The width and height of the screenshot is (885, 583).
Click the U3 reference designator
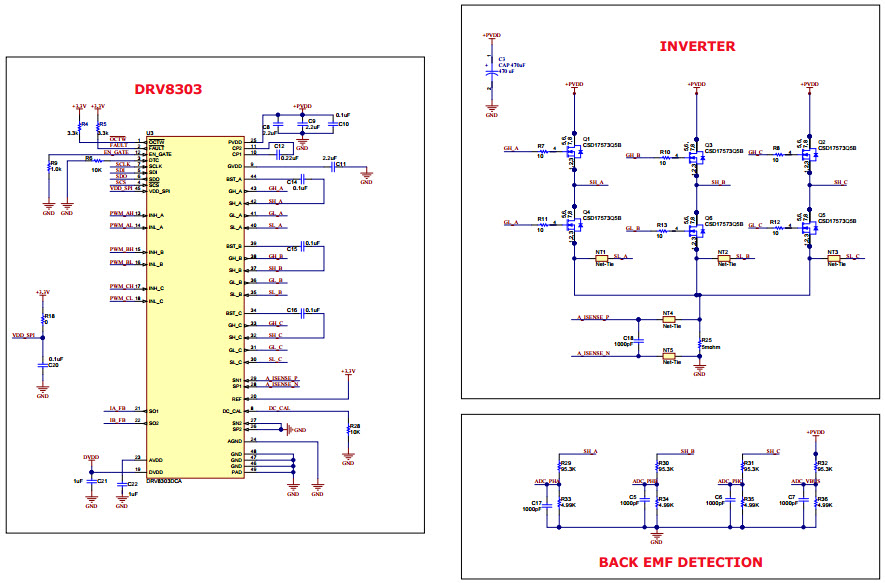(150, 133)
